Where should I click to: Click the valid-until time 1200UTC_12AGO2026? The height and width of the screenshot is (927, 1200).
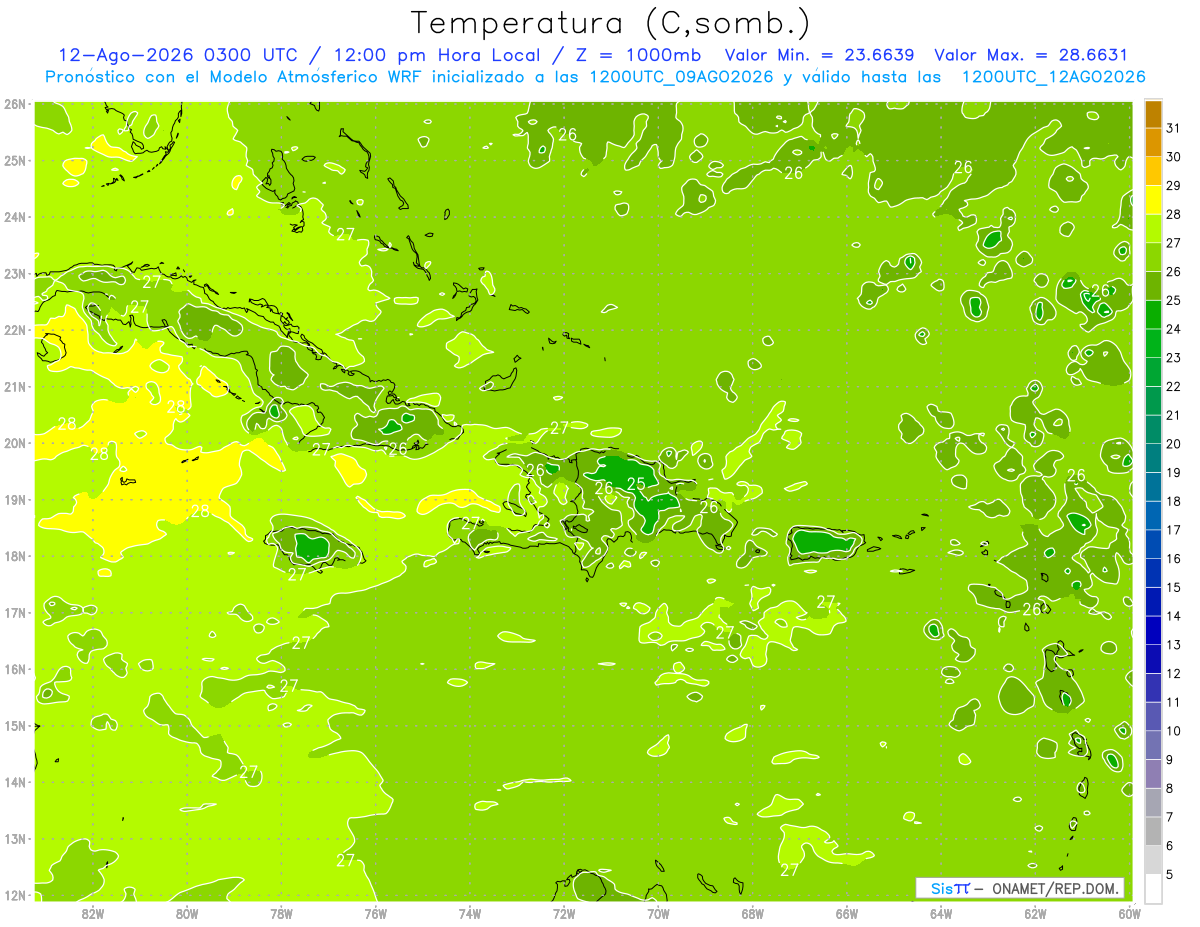1053,77
